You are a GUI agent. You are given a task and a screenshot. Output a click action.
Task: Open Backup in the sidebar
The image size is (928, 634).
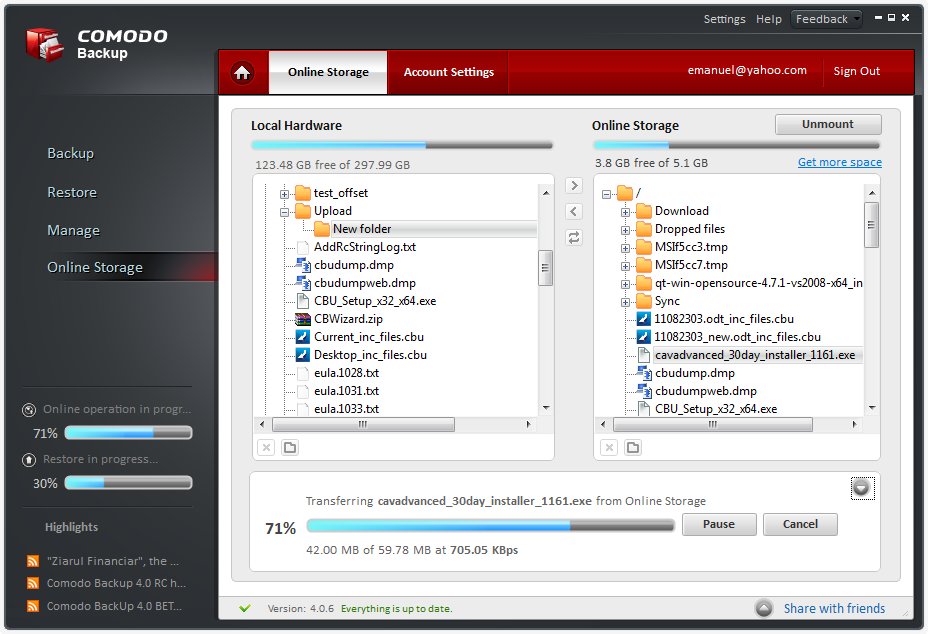(70, 153)
